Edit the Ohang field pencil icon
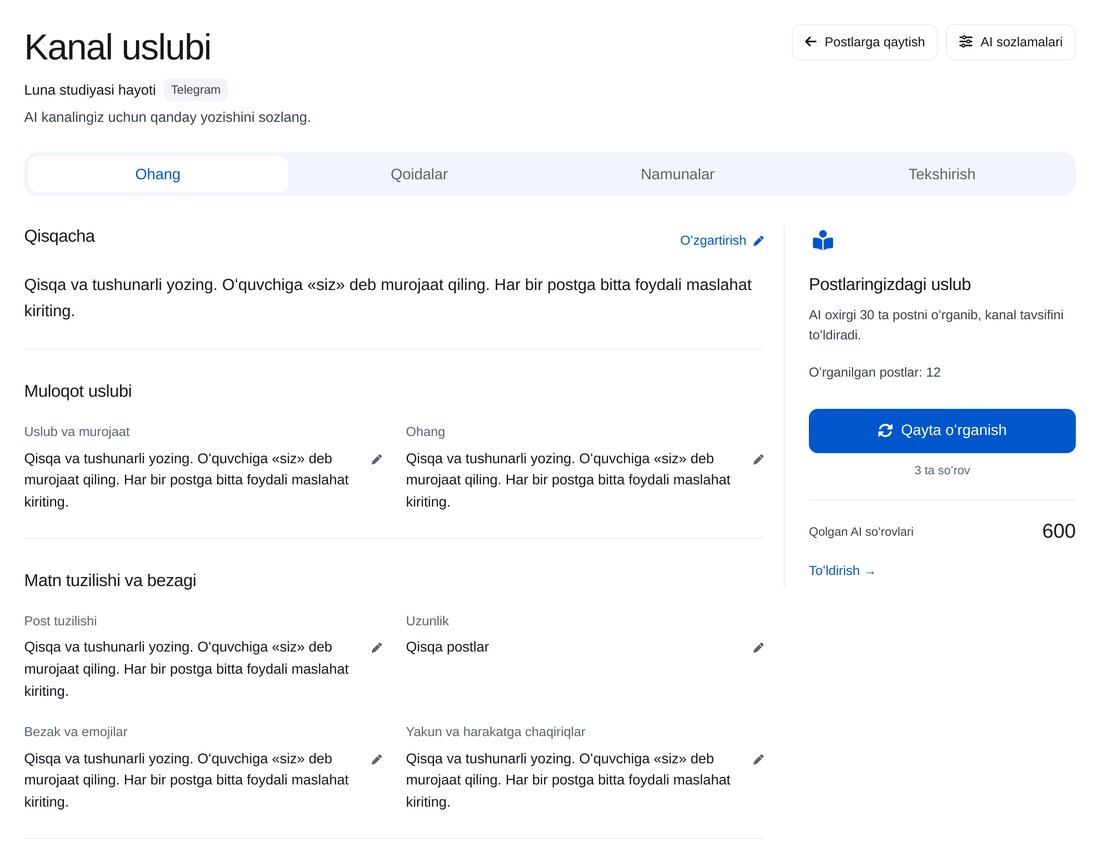 click(758, 460)
